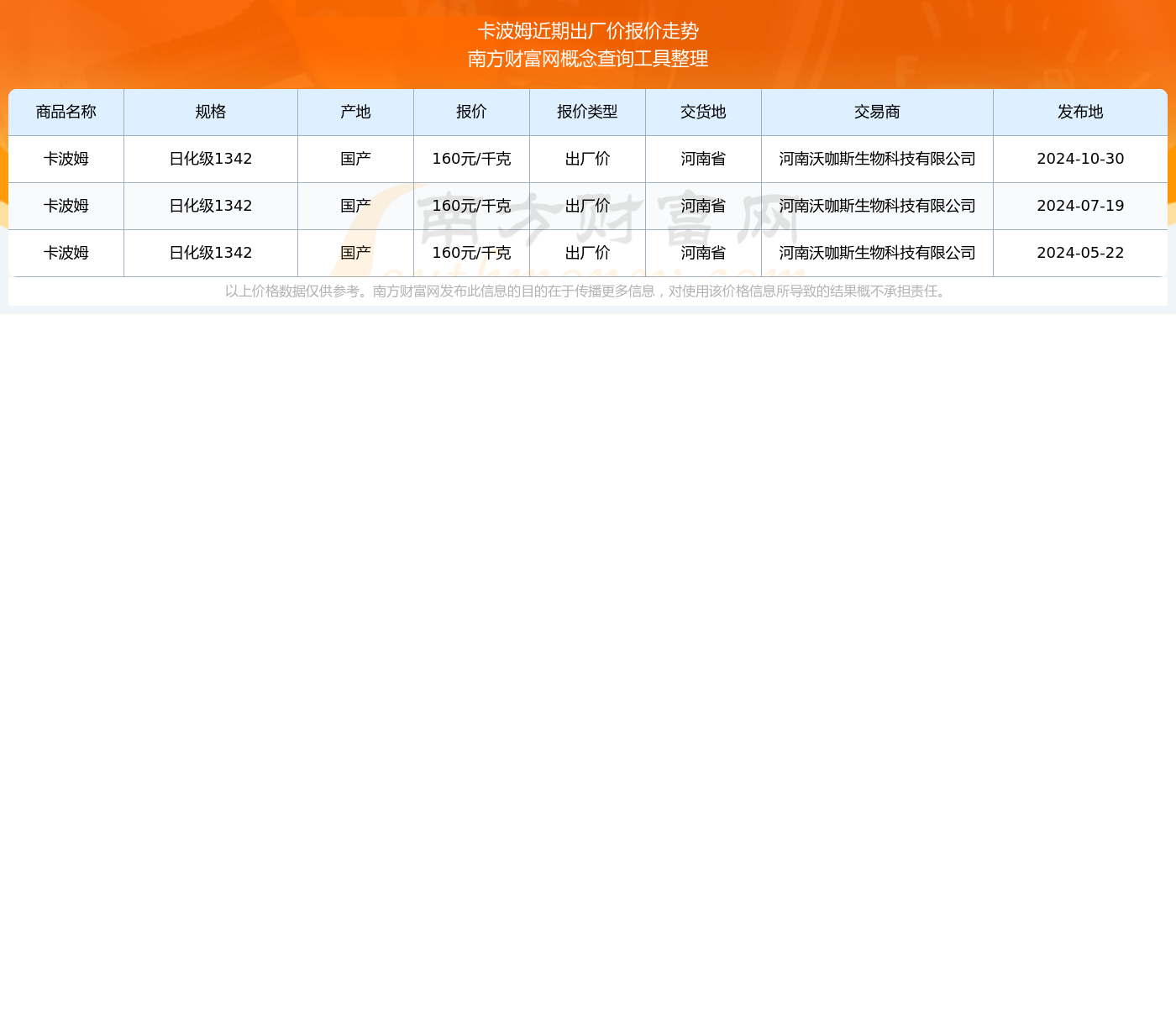Click 河南沃咖斯生物科技有限公司 in the 2024-07-19 row

(x=877, y=206)
